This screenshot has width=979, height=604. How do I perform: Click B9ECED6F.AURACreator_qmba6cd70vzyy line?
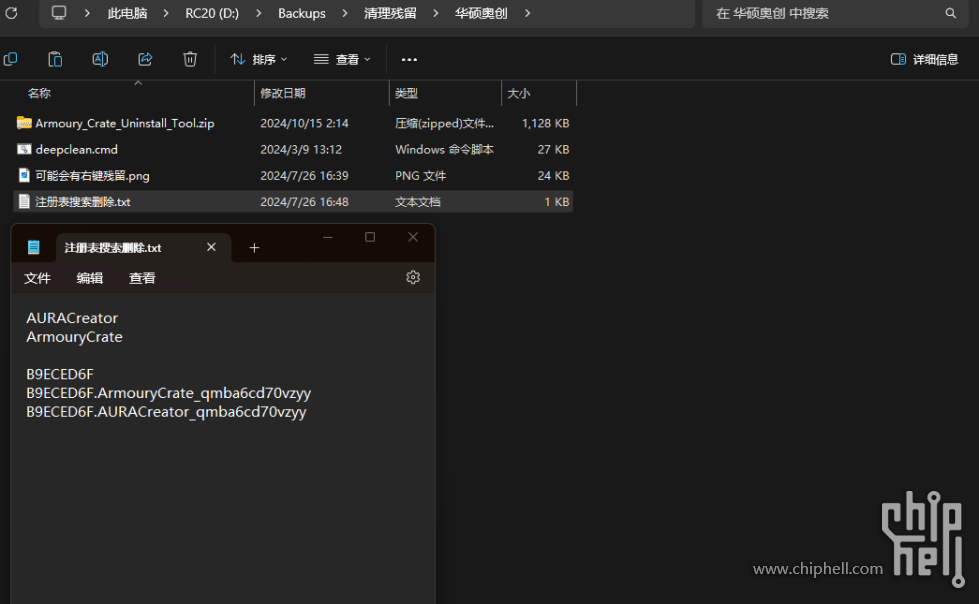[166, 412]
